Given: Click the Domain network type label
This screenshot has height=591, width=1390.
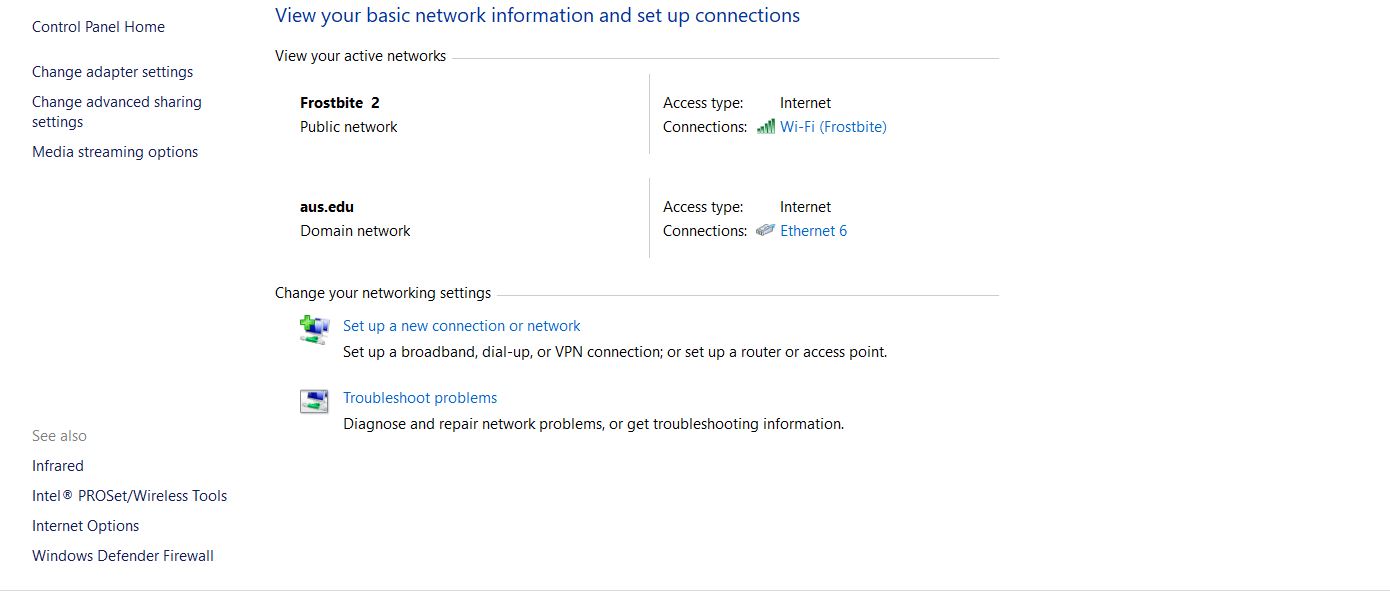Looking at the screenshot, I should coord(355,231).
